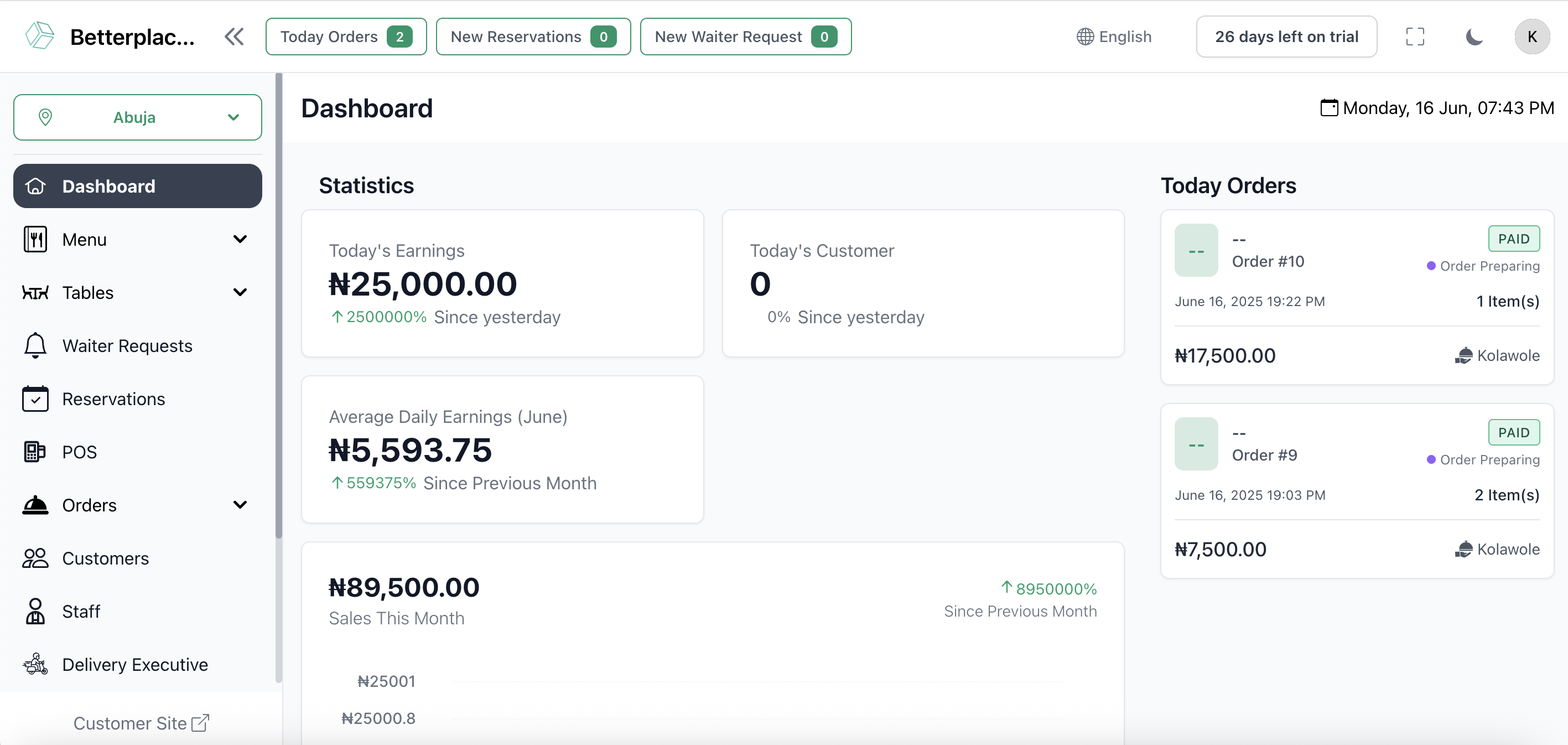
Task: Open the Order #10 card title
Action: [1268, 261]
